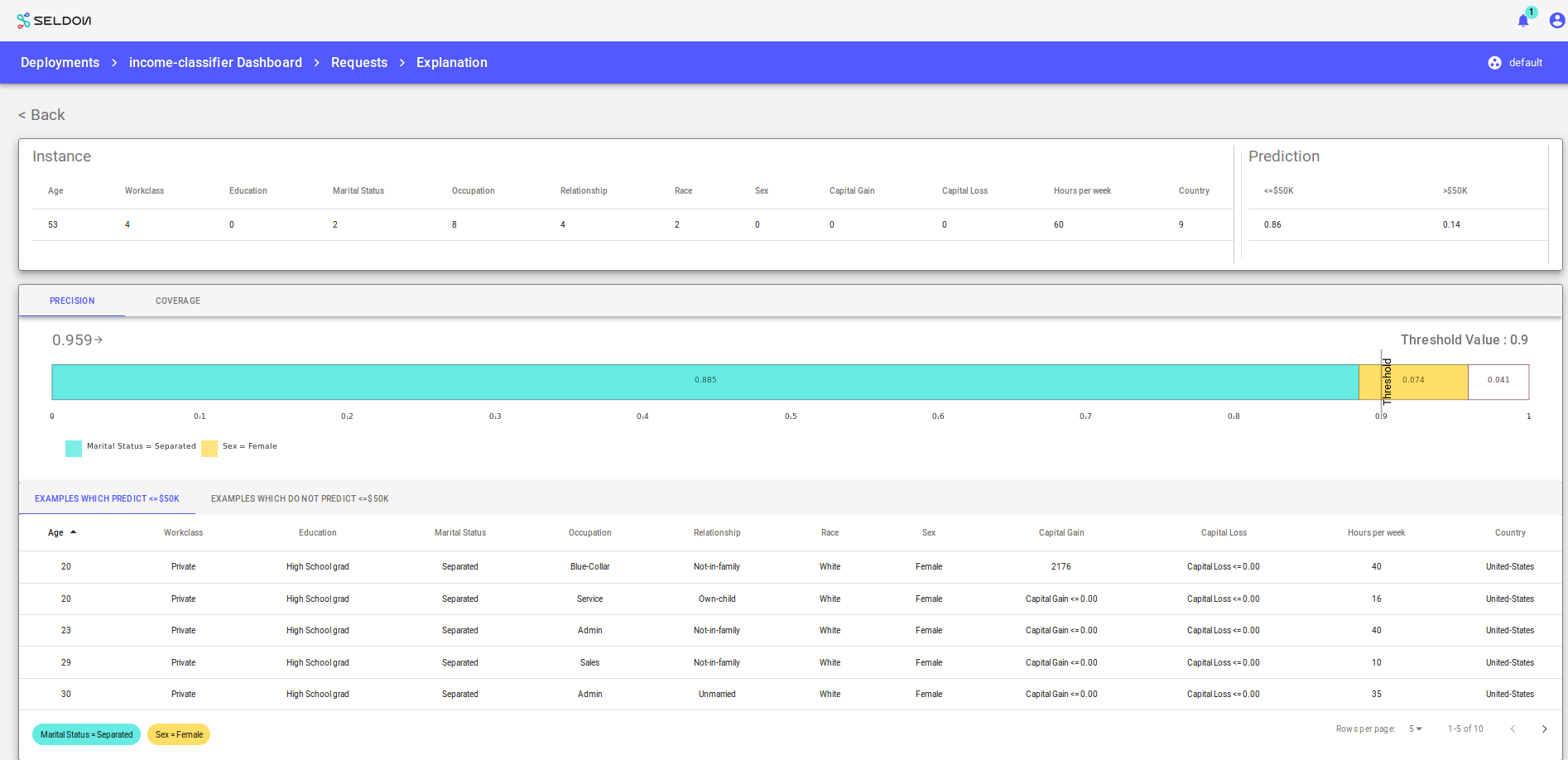Sort by Education column in examples table
Image resolution: width=1568 pixels, height=760 pixels.
coord(318,533)
